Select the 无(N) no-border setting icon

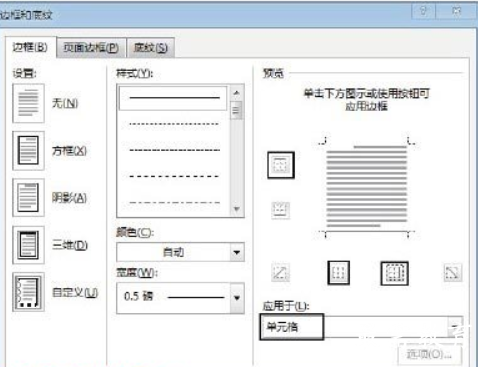pyautogui.click(x=28, y=103)
